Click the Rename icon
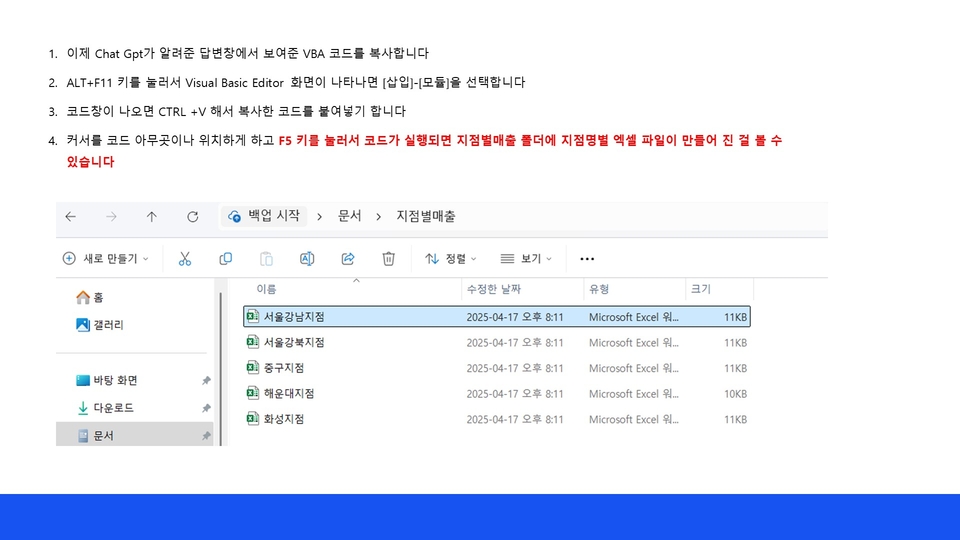 tap(307, 259)
